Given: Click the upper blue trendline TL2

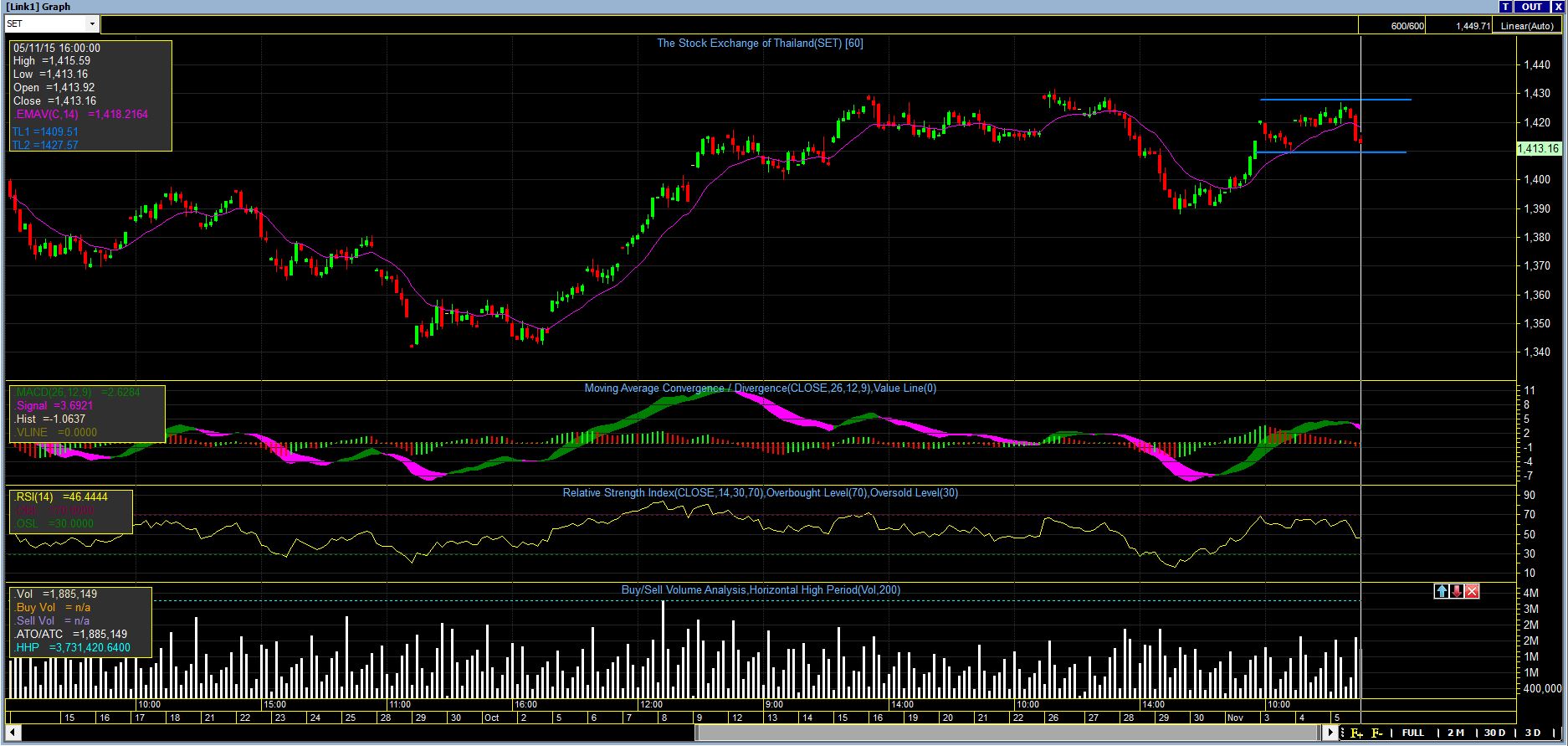Looking at the screenshot, I should [x=1335, y=100].
